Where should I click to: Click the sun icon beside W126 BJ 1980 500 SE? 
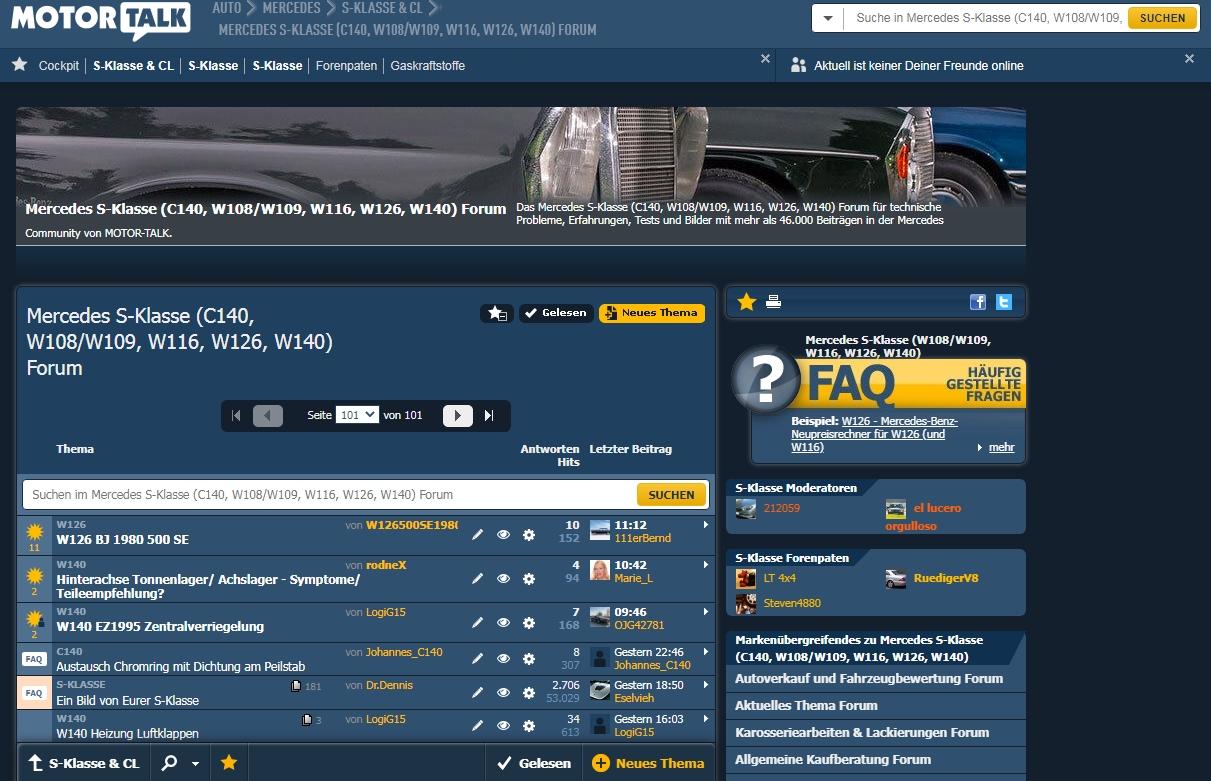point(34,531)
